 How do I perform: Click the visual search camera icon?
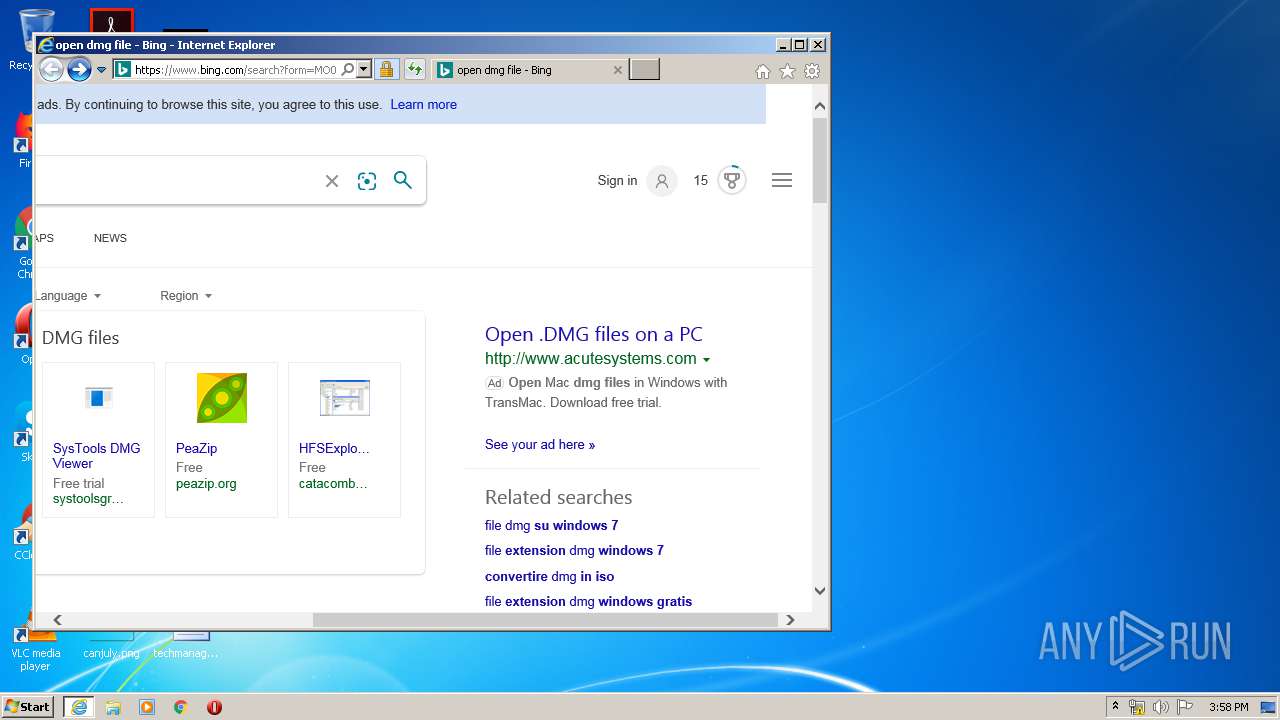(367, 181)
